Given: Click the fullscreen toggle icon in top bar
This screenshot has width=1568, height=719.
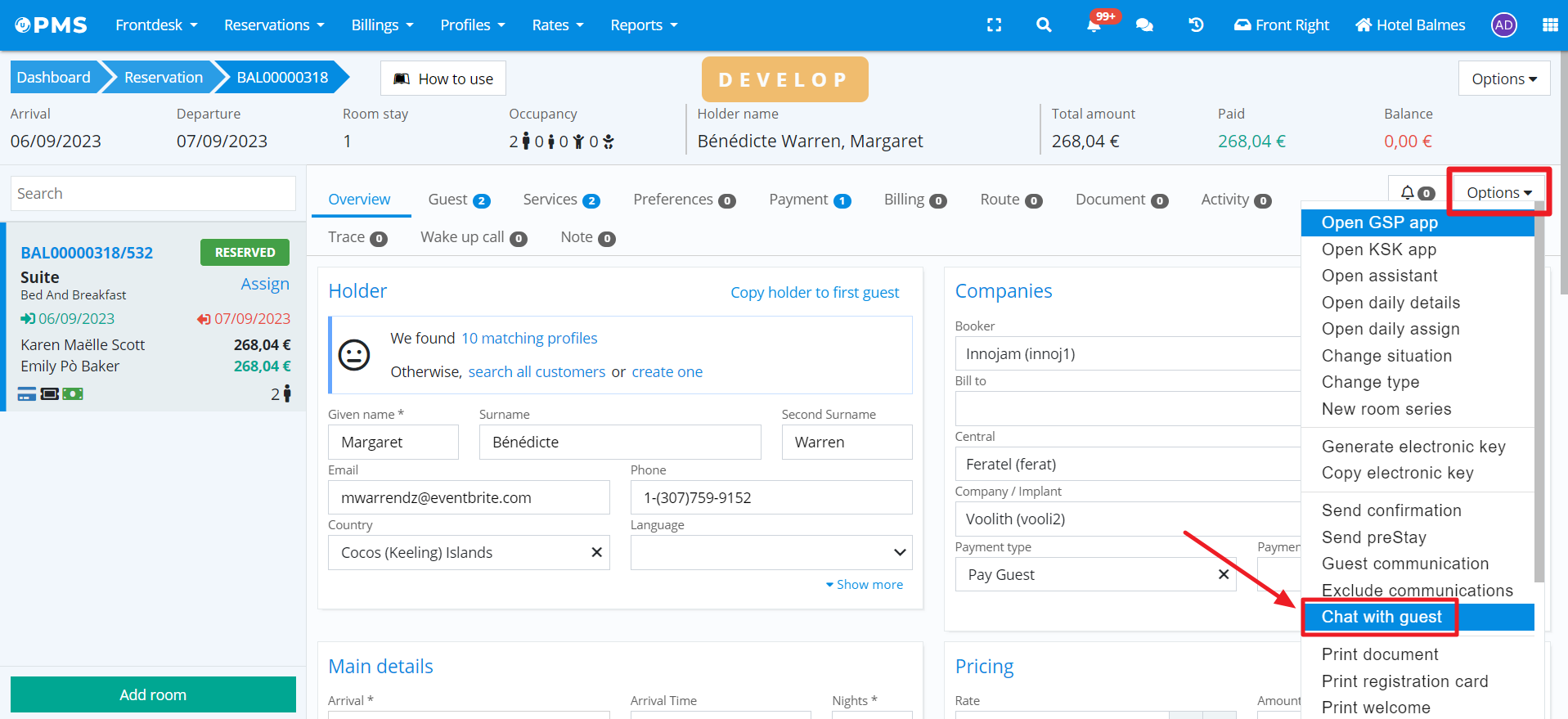Looking at the screenshot, I should (994, 25).
